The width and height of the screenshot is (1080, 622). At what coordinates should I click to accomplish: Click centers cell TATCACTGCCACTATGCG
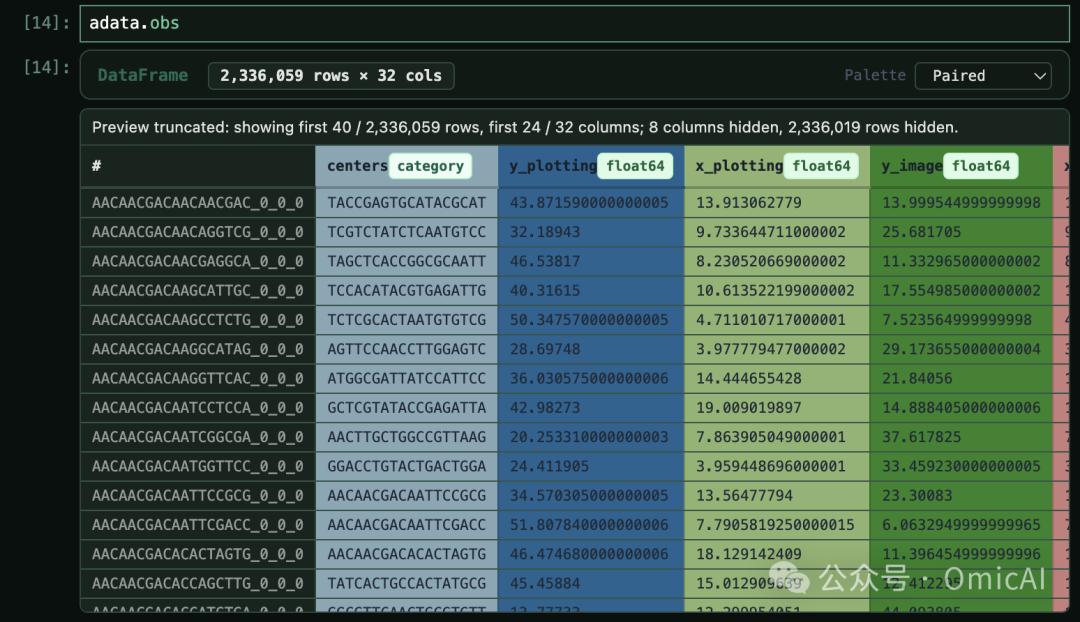(x=406, y=583)
